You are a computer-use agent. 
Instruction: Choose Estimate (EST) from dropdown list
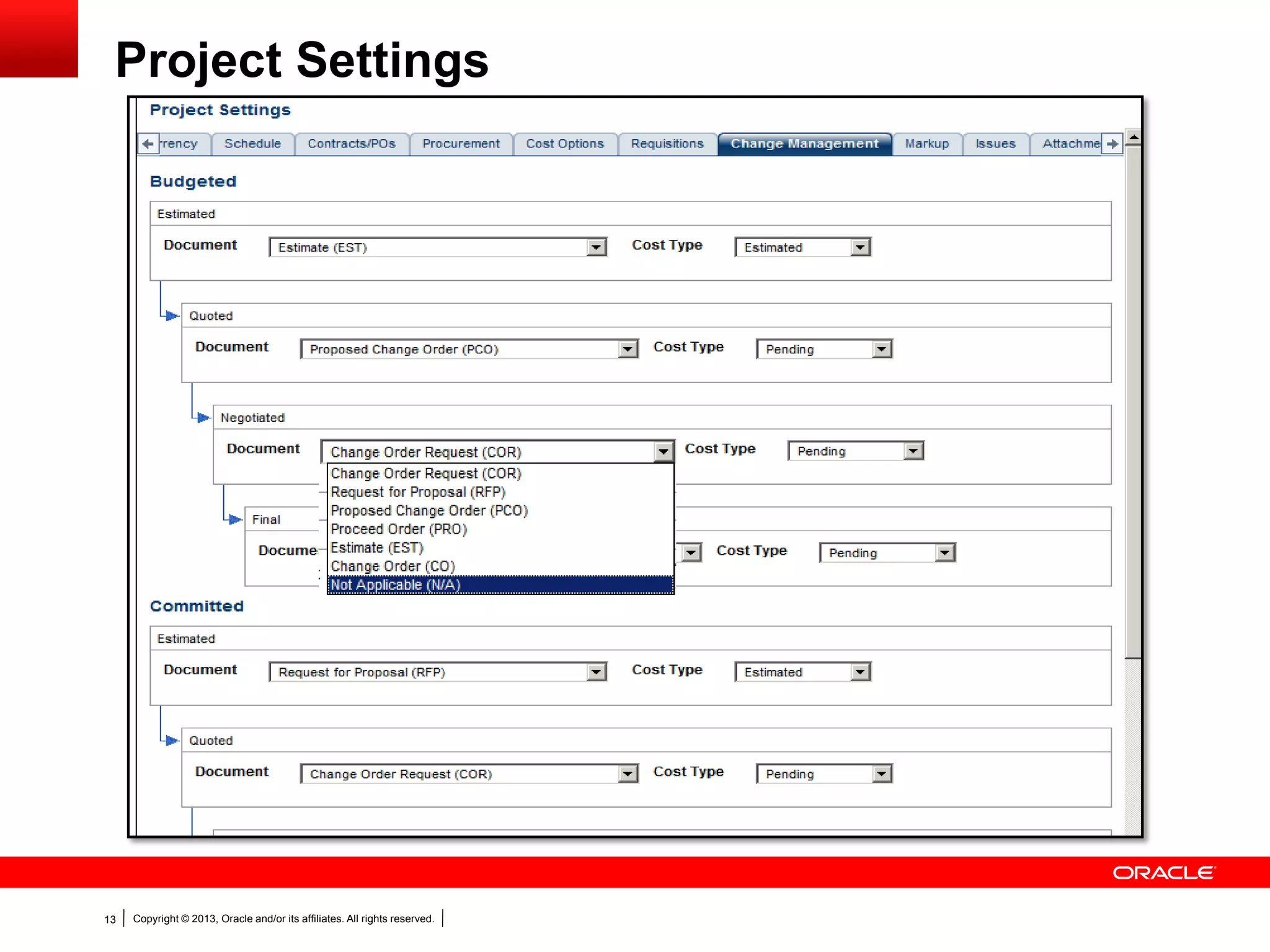coord(500,548)
